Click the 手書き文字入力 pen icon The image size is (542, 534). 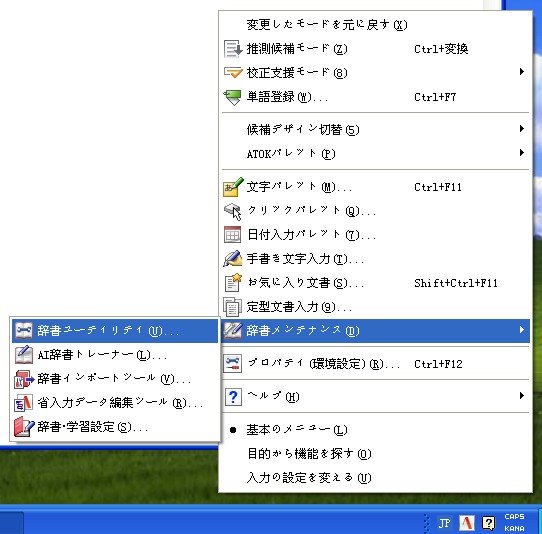coord(233,259)
